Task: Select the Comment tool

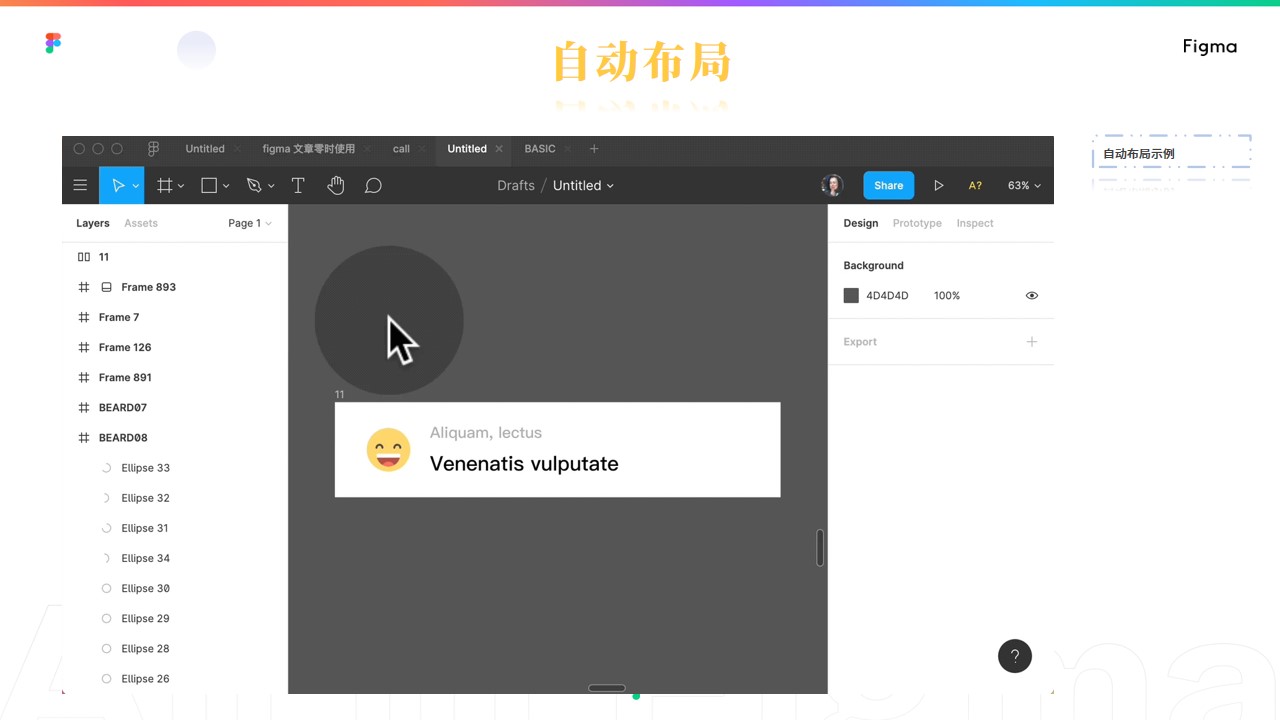Action: pyautogui.click(x=373, y=186)
